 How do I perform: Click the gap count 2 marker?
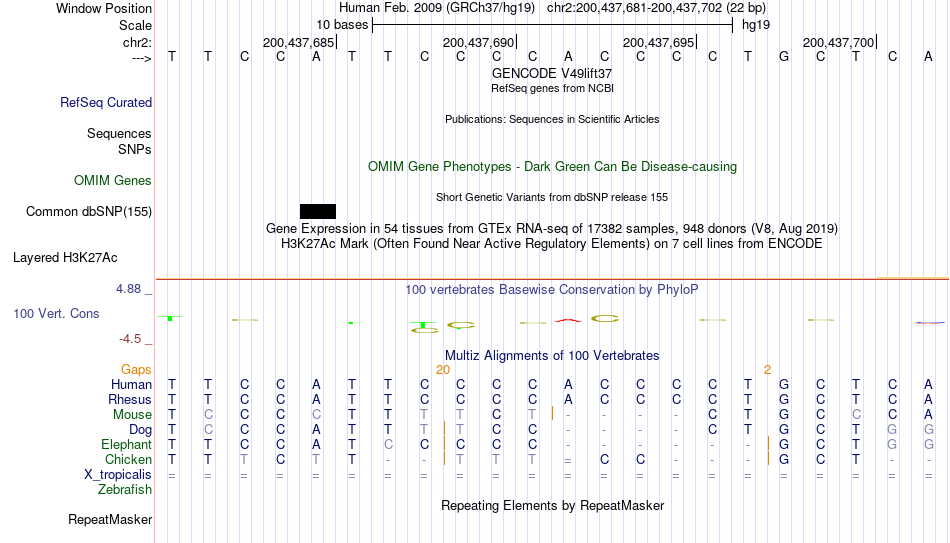[x=767, y=370]
